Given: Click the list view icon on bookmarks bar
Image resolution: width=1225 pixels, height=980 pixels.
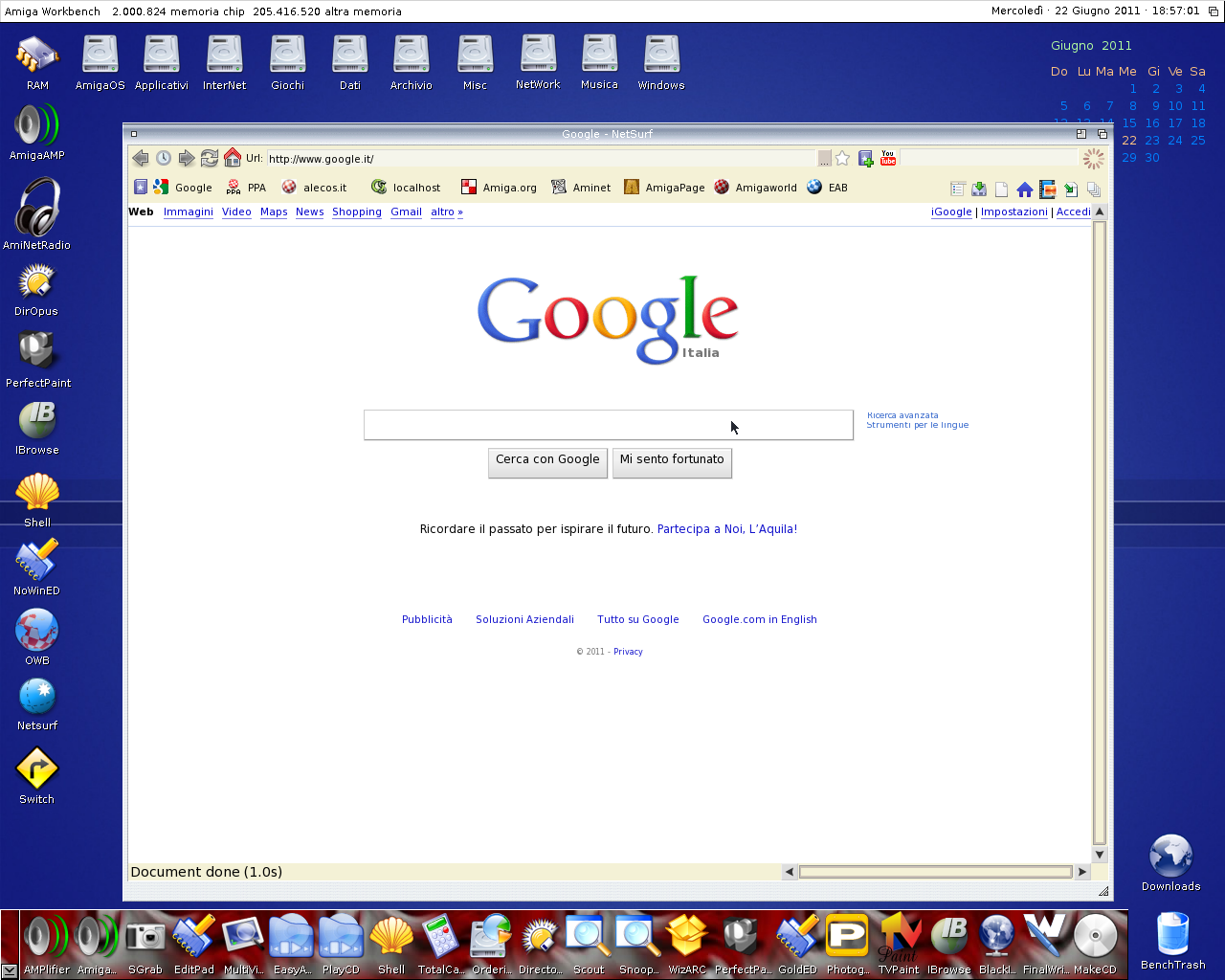Looking at the screenshot, I should pyautogui.click(x=957, y=189).
